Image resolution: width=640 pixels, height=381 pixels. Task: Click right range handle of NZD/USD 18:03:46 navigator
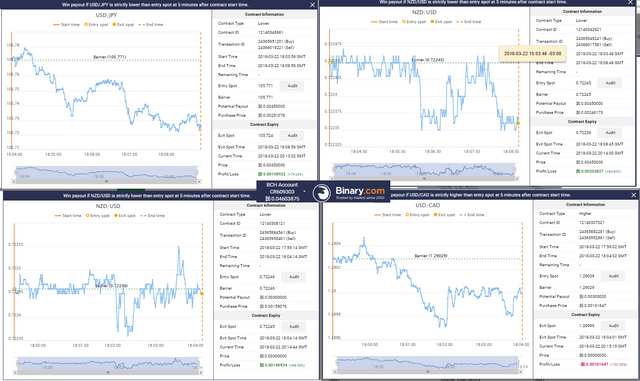tap(515, 169)
